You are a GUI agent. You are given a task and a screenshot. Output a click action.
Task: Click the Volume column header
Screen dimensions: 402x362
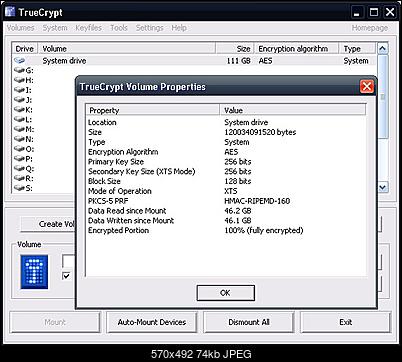(x=127, y=49)
